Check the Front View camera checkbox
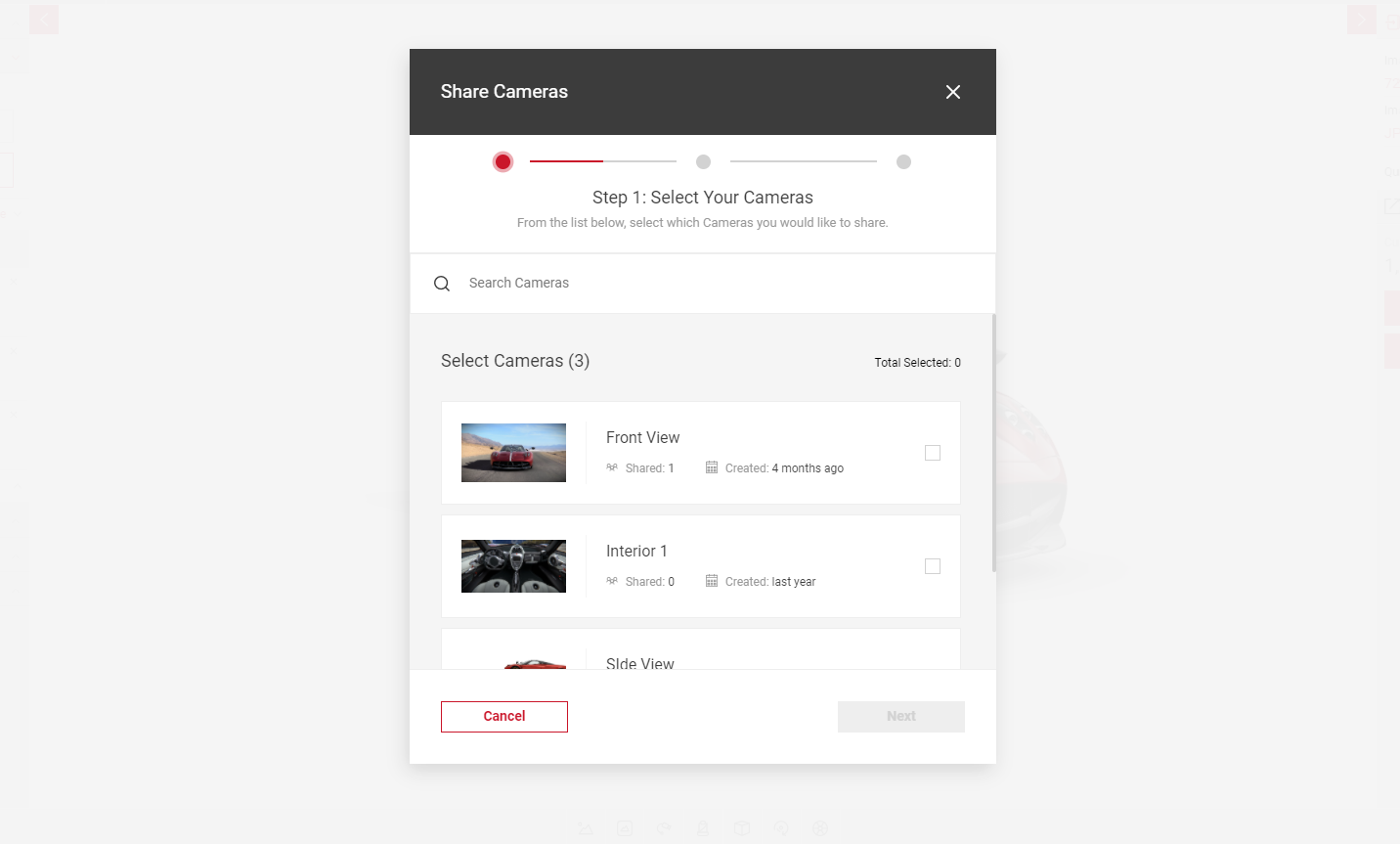This screenshot has height=844, width=1400. pos(933,453)
